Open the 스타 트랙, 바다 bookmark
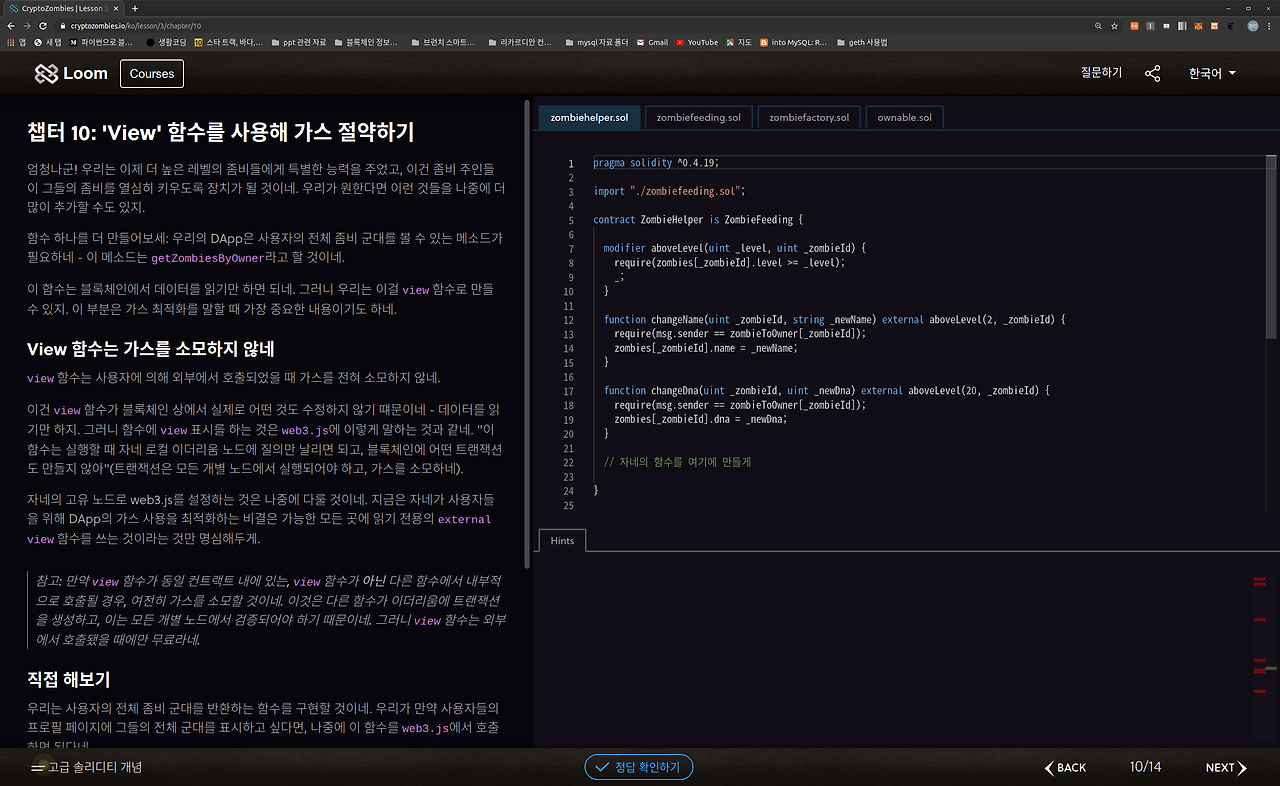 point(229,42)
